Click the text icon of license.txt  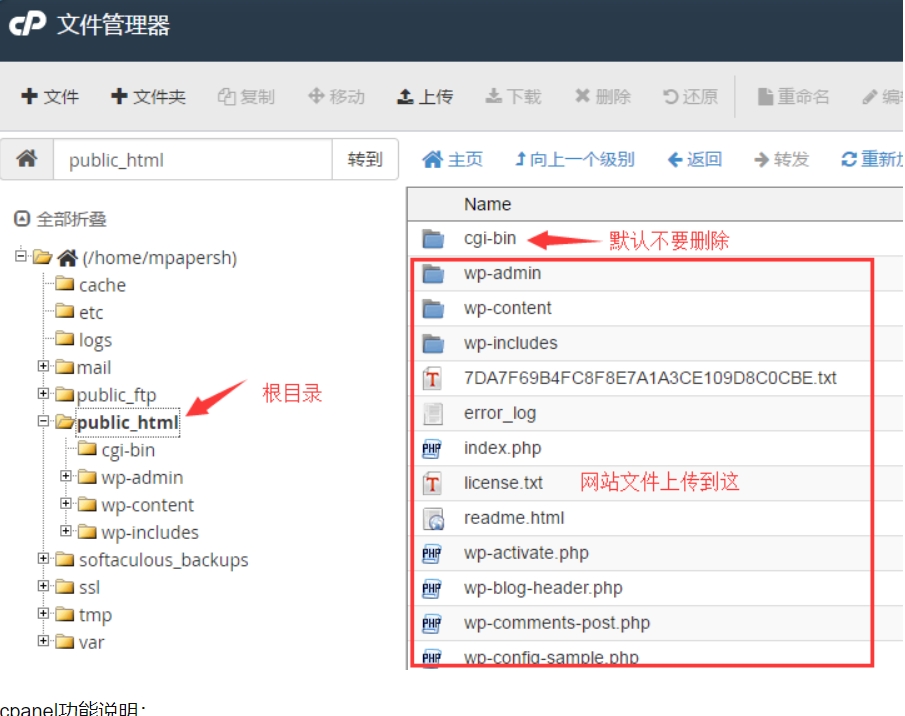432,483
